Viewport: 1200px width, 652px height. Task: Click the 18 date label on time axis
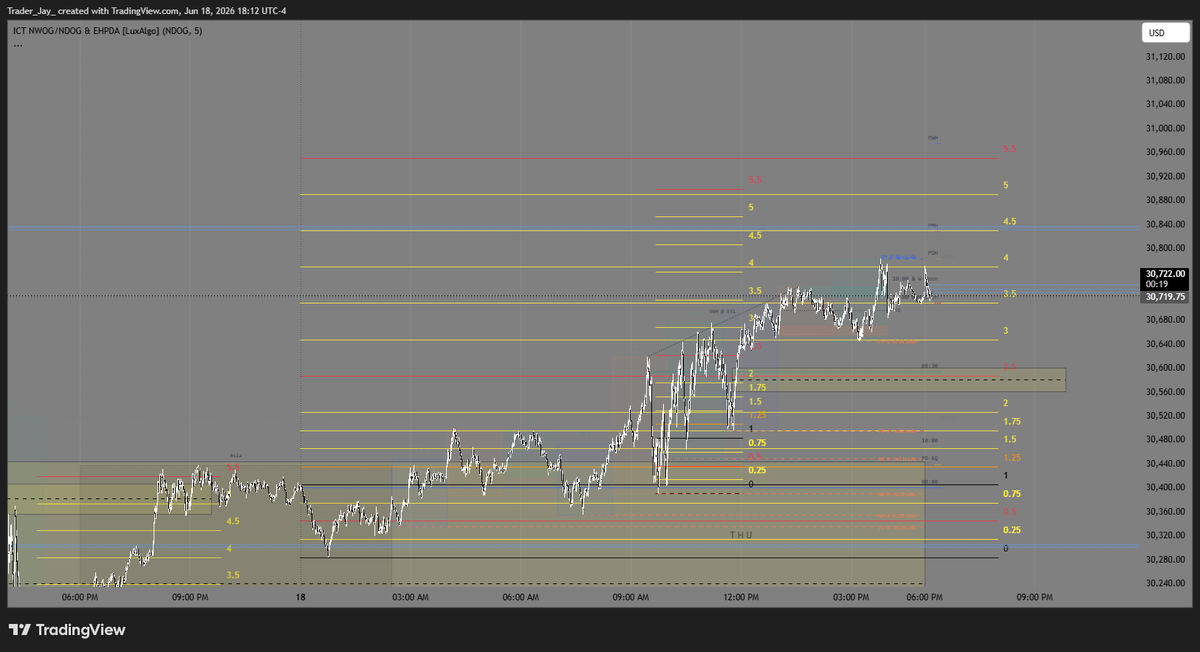(301, 597)
